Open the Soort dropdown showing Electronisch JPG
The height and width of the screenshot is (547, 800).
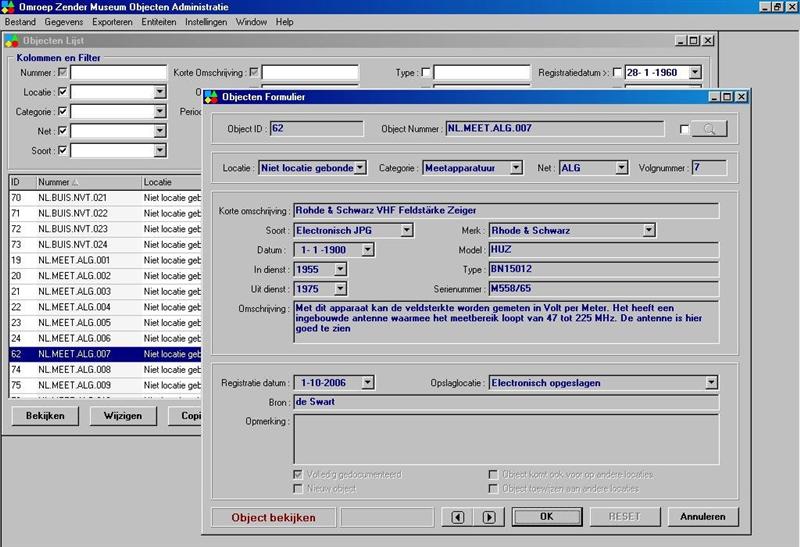click(407, 230)
